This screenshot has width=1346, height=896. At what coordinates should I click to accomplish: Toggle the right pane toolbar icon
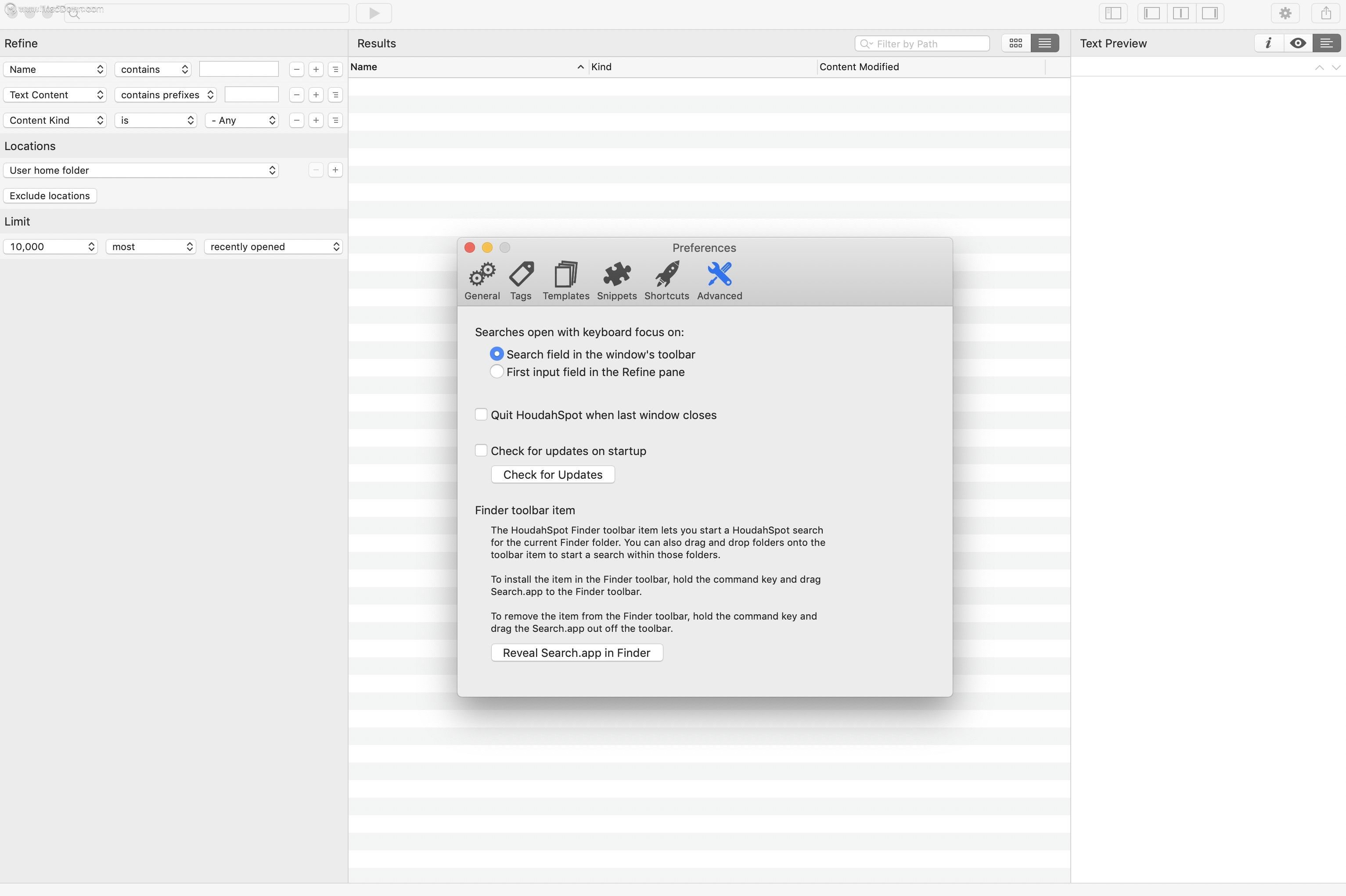[1209, 13]
